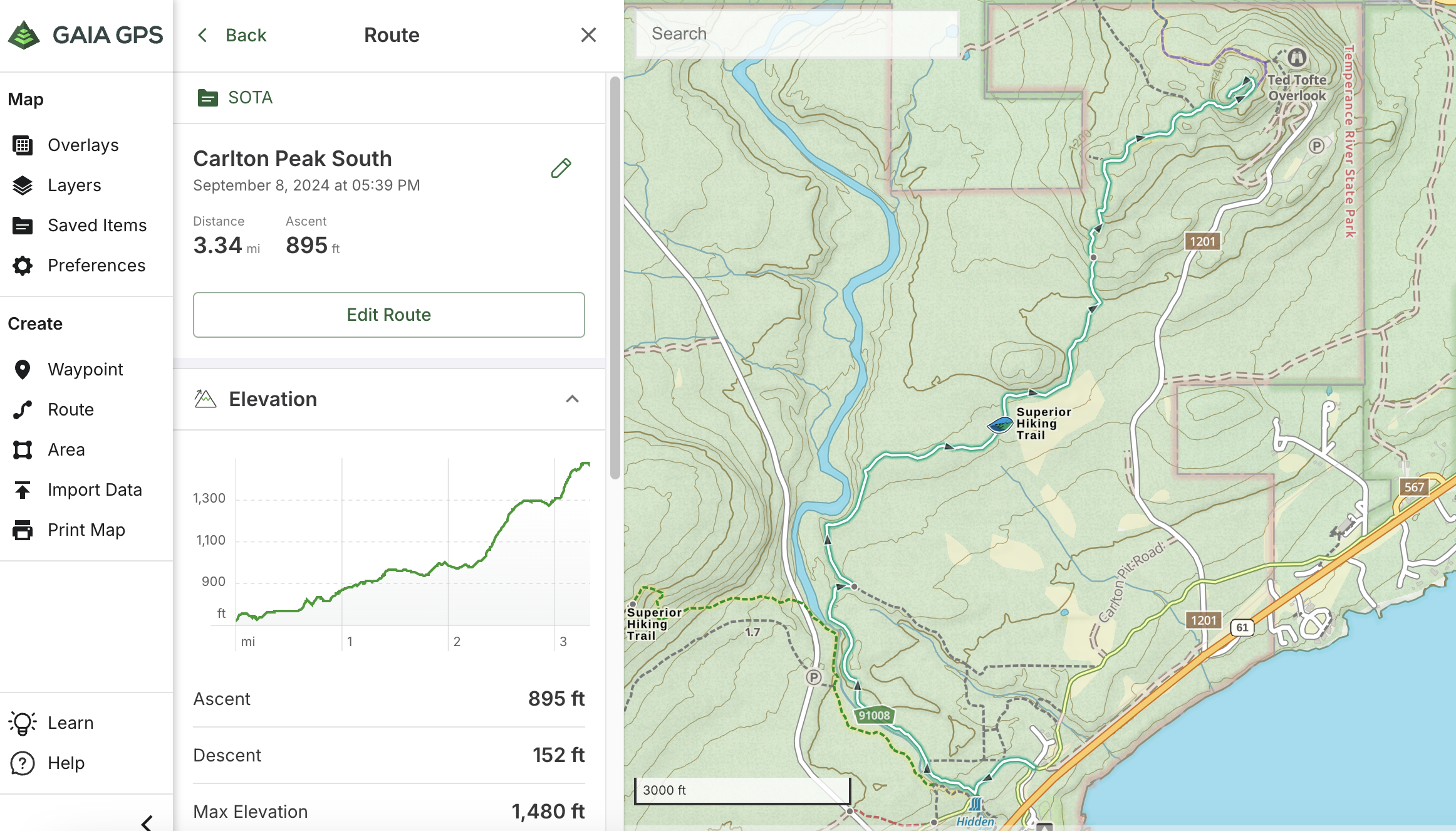The image size is (1456, 831).
Task: Click the Carlton Peak South route title
Action: pos(293,159)
